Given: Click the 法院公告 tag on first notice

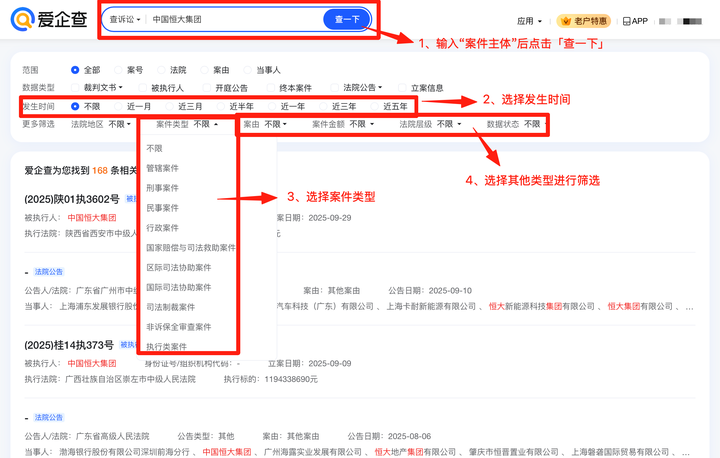Looking at the screenshot, I should click(49, 271).
